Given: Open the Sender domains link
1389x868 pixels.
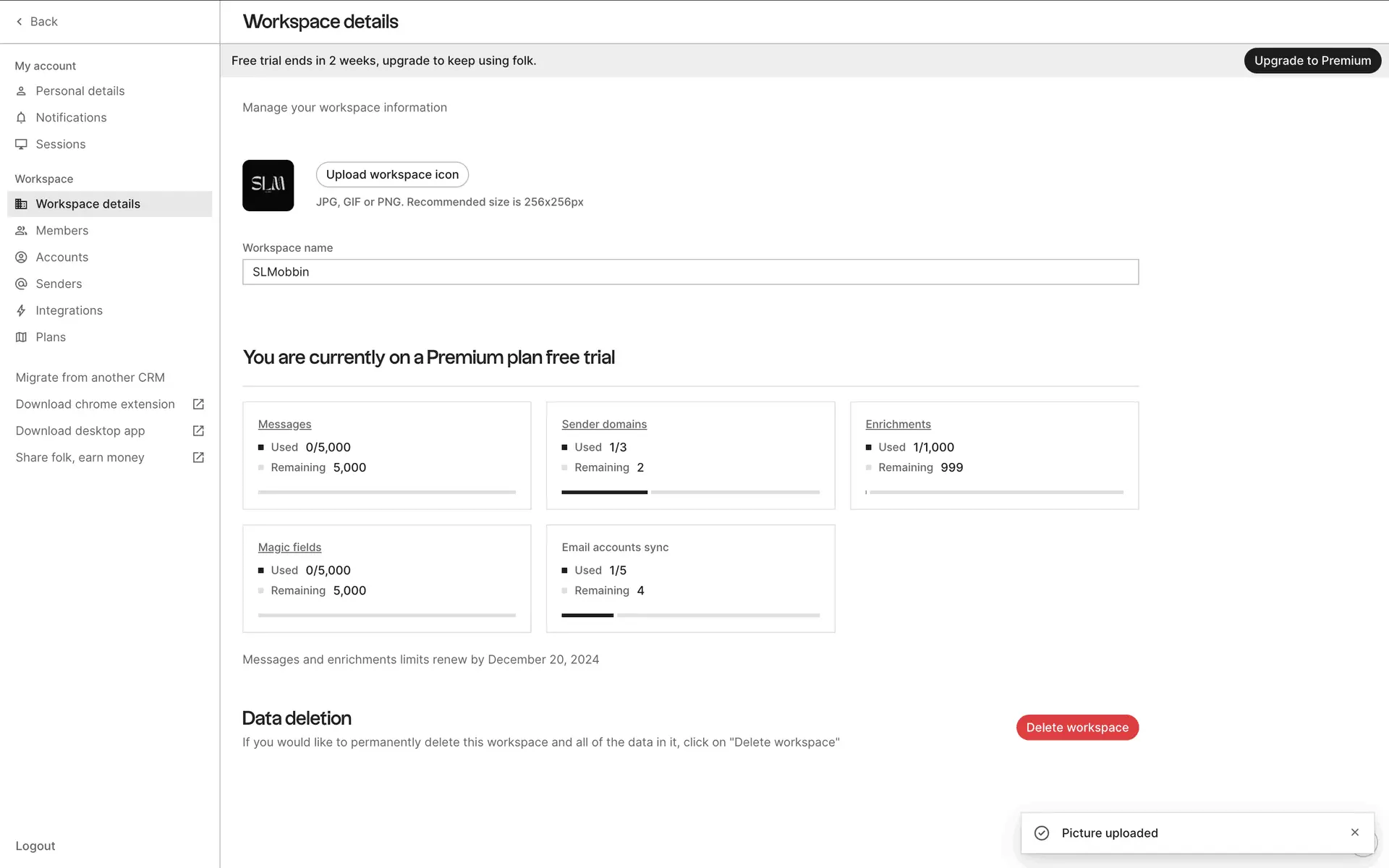Looking at the screenshot, I should pyautogui.click(x=604, y=425).
